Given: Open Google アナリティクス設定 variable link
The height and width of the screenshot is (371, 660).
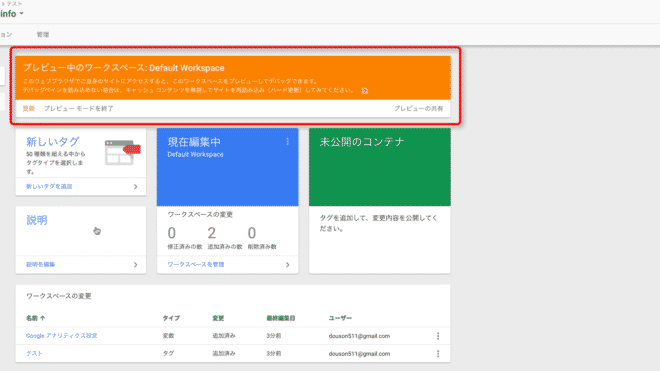Looking at the screenshot, I should 61,336.
